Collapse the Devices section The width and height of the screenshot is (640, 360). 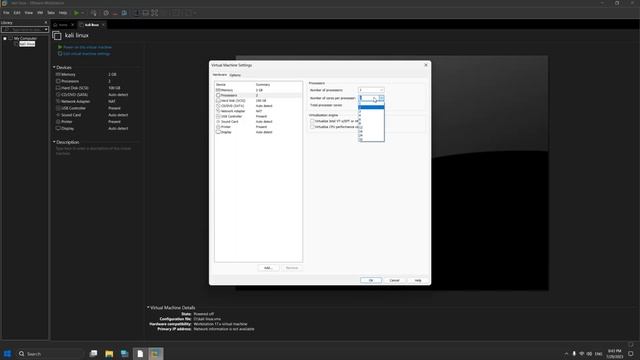(54, 67)
